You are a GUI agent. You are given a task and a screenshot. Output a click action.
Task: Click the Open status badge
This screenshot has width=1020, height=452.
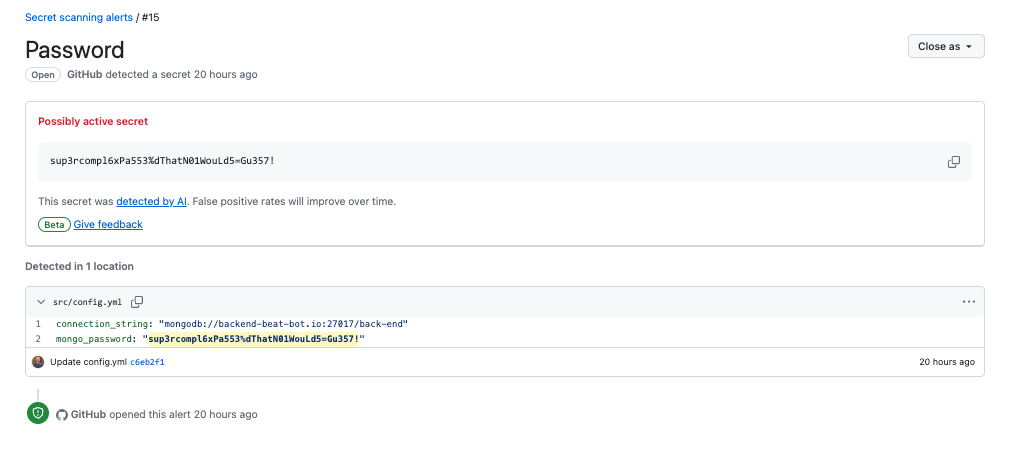43,75
